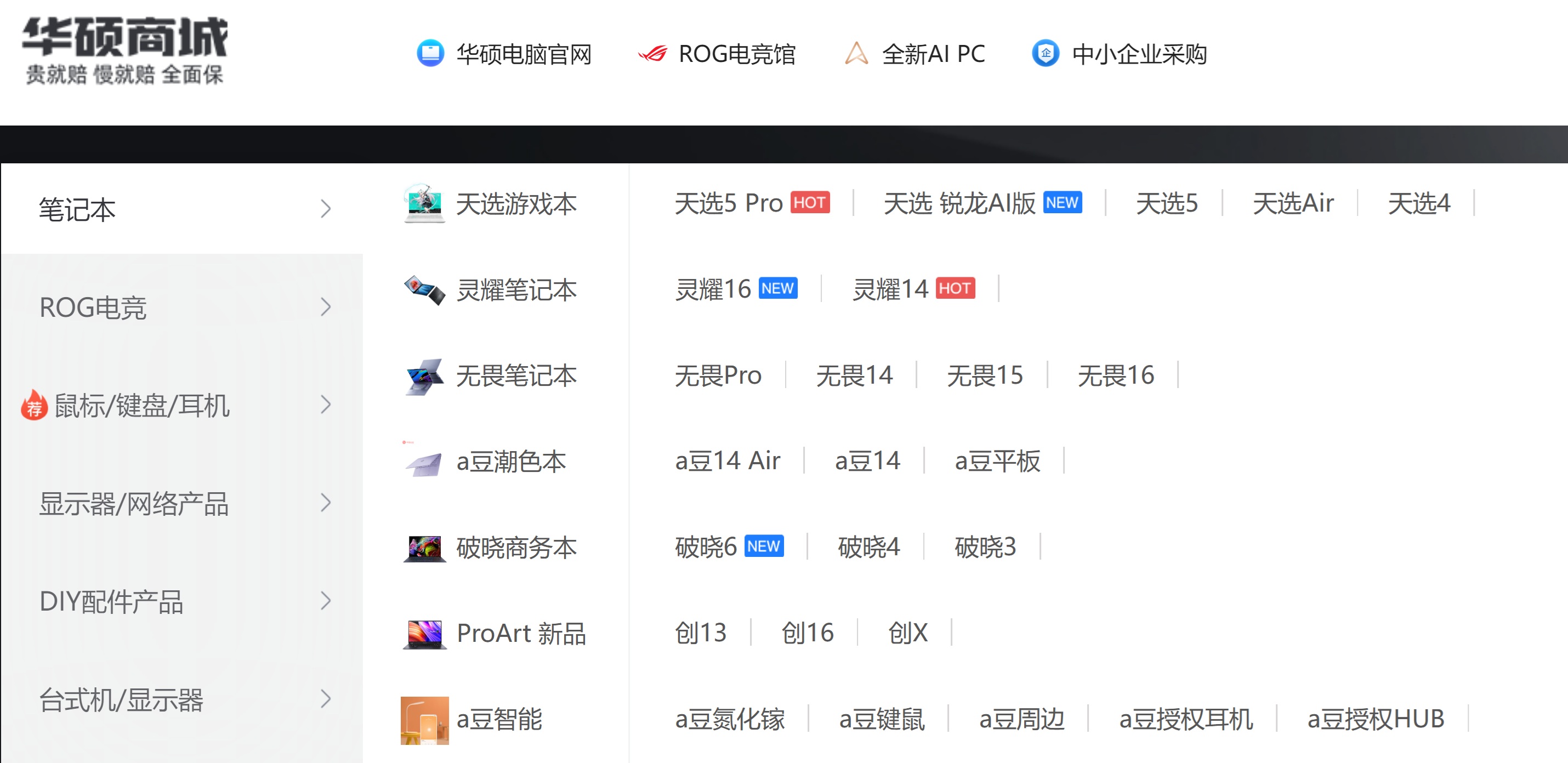Click the 无畏14 model
The height and width of the screenshot is (763, 1568).
click(855, 375)
